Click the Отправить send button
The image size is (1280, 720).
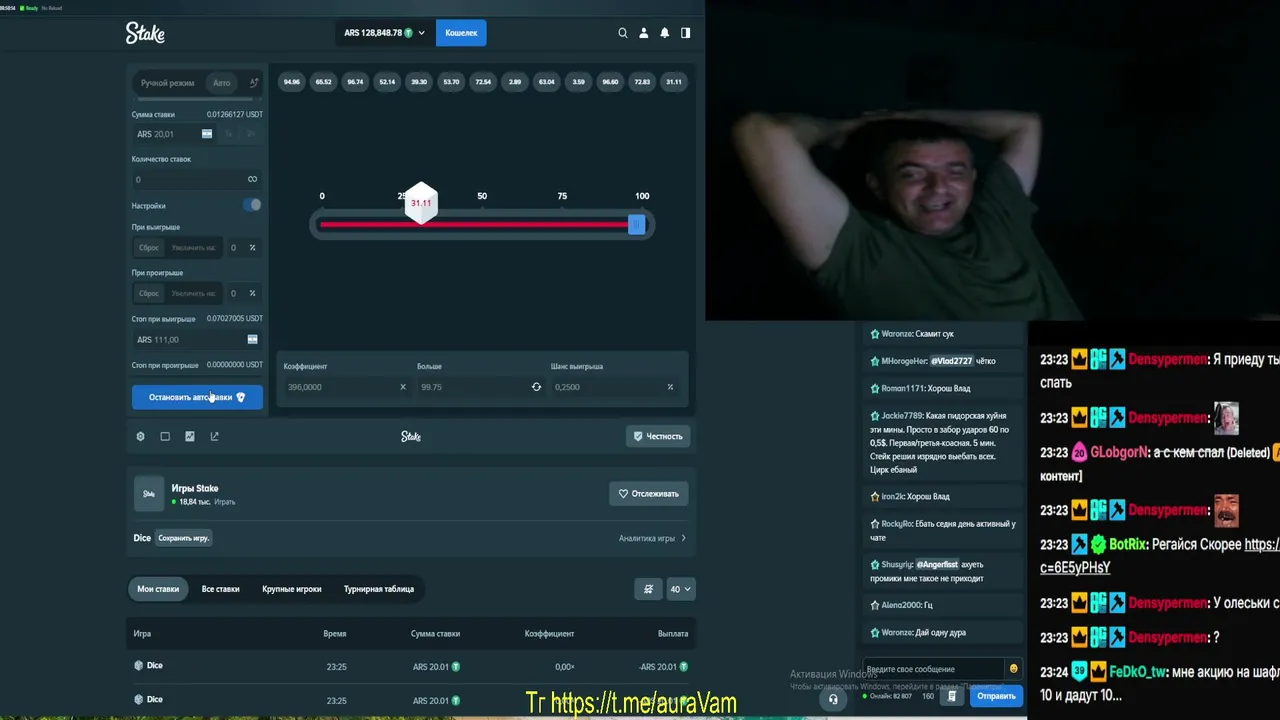click(996, 696)
